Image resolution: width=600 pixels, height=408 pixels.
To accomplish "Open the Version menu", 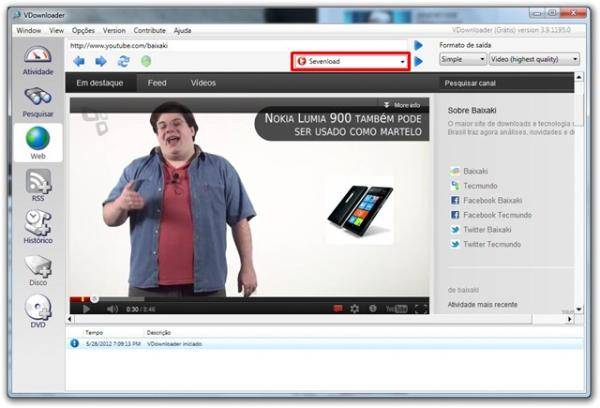I will tap(114, 30).
